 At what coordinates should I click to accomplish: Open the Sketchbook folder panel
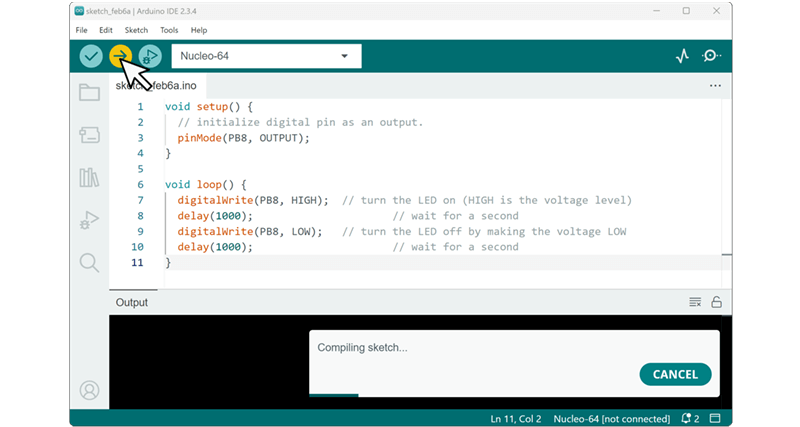click(89, 92)
